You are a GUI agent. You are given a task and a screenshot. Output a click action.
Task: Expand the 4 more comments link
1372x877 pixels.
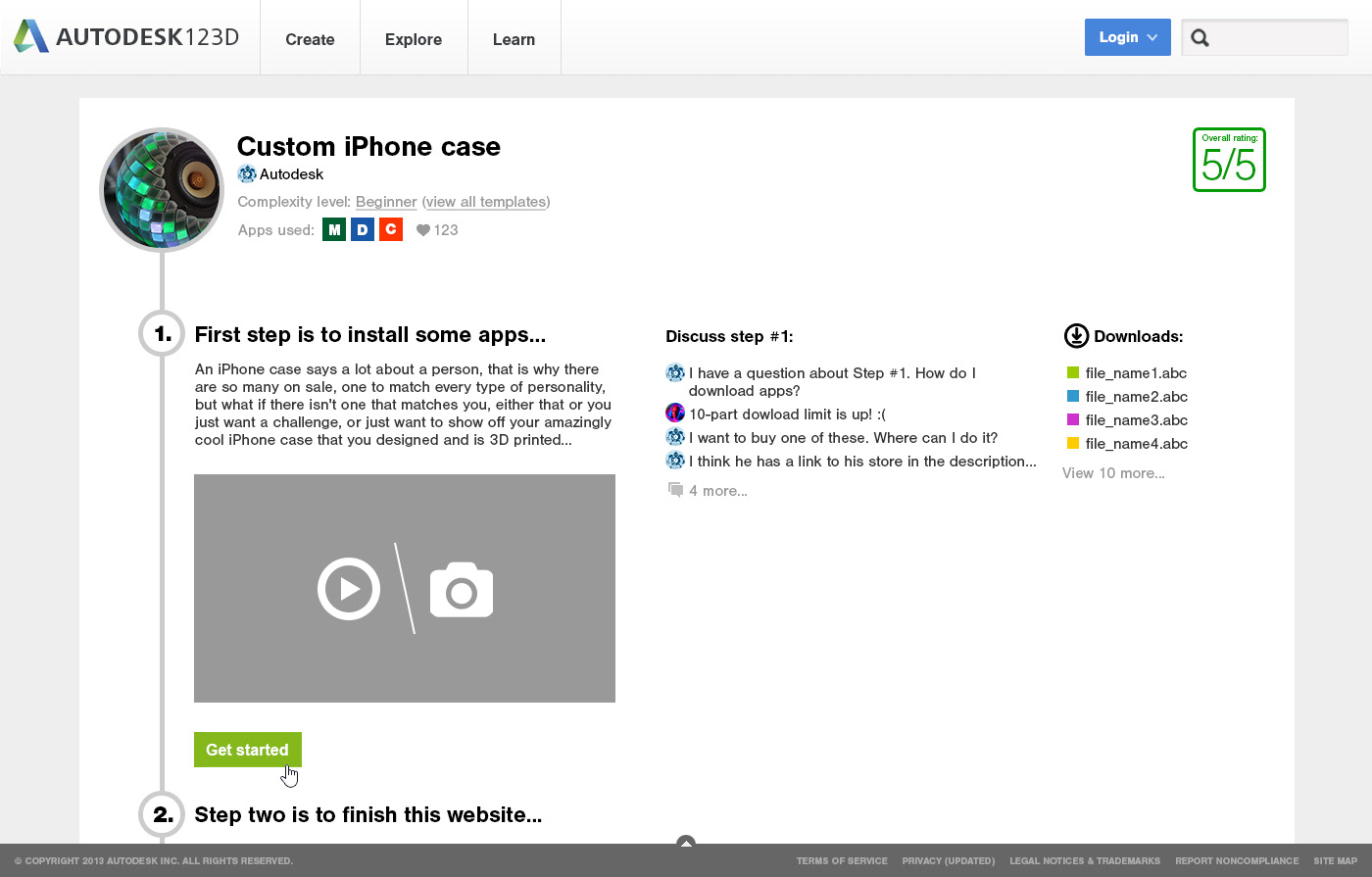click(717, 491)
